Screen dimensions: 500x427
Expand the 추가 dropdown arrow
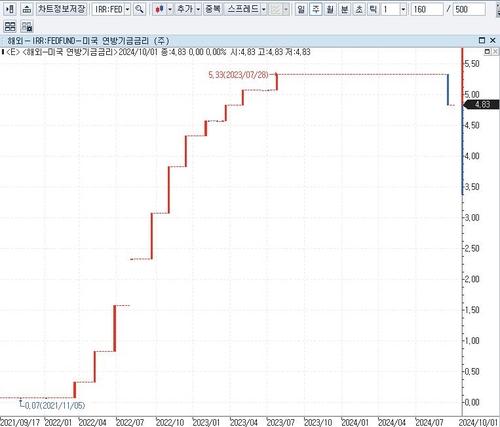click(x=198, y=9)
